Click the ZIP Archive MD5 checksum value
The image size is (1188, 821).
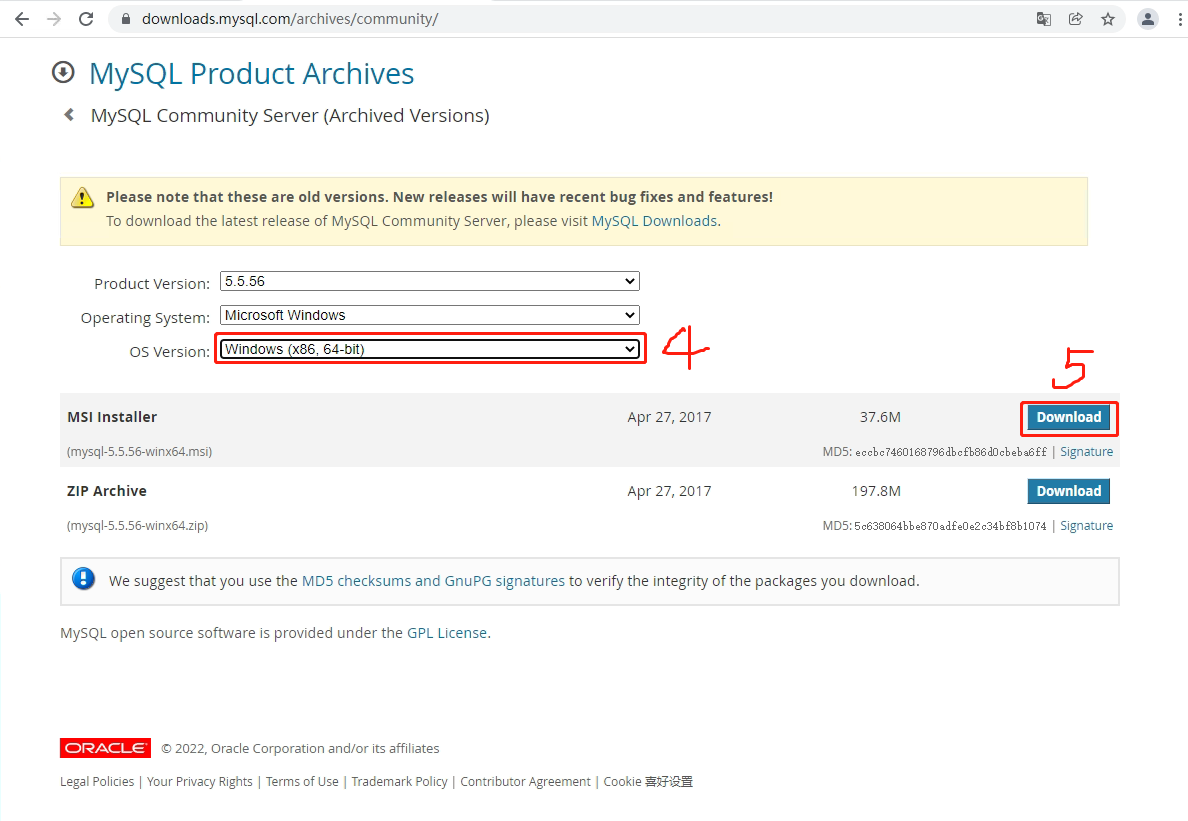click(950, 526)
